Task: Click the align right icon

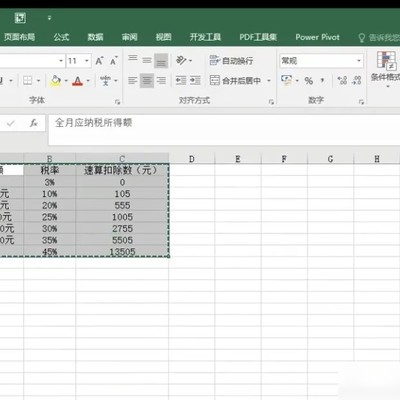Action: (x=161, y=80)
